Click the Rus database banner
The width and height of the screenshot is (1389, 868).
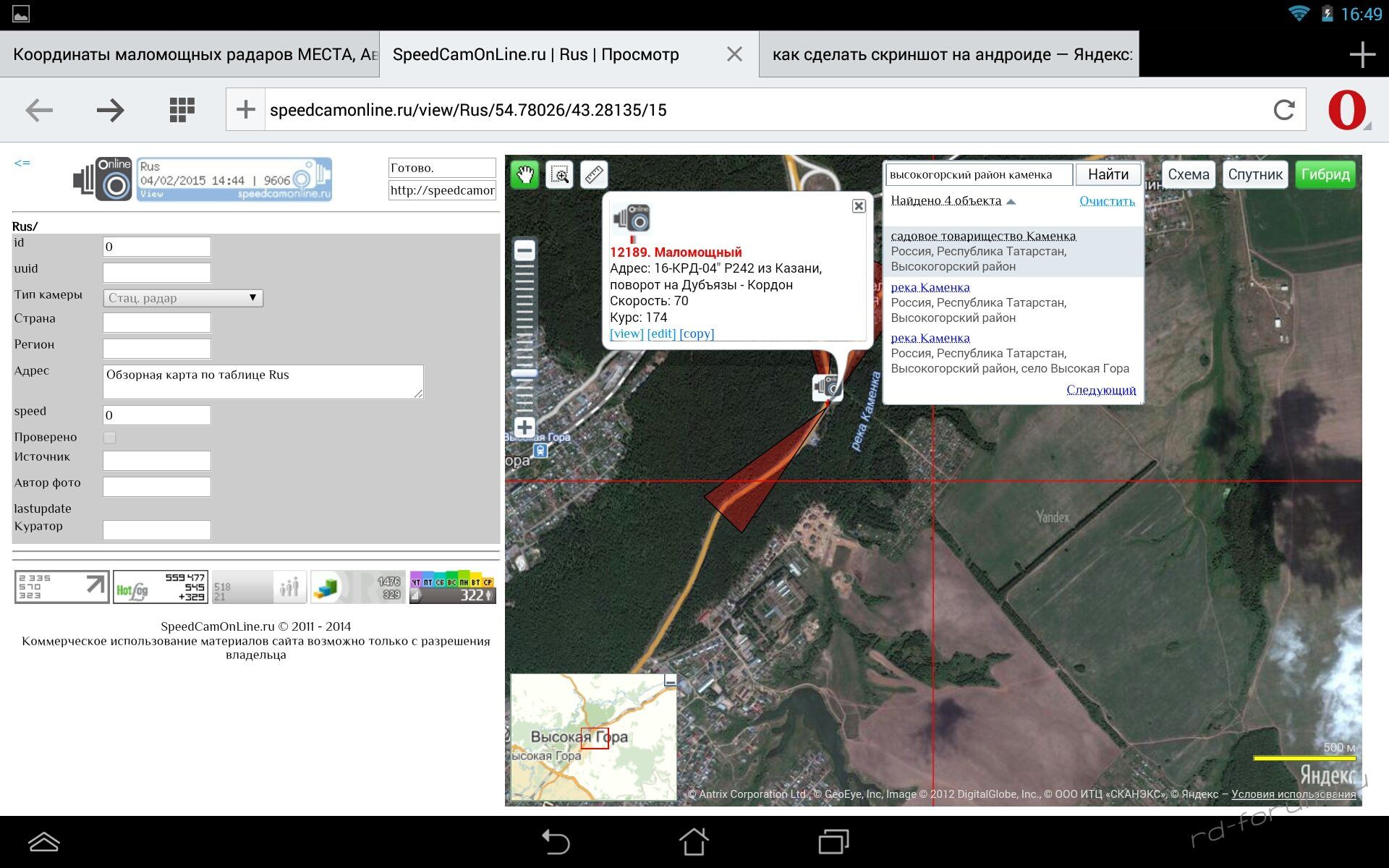coord(234,179)
